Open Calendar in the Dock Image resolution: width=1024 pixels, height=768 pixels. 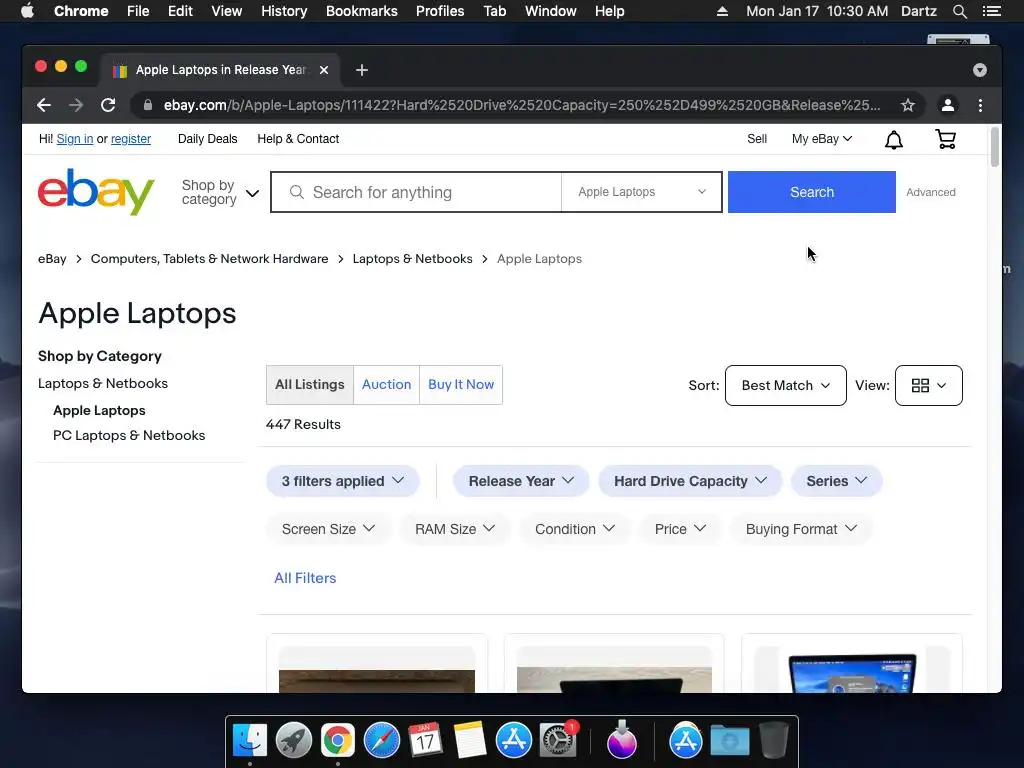coord(425,741)
